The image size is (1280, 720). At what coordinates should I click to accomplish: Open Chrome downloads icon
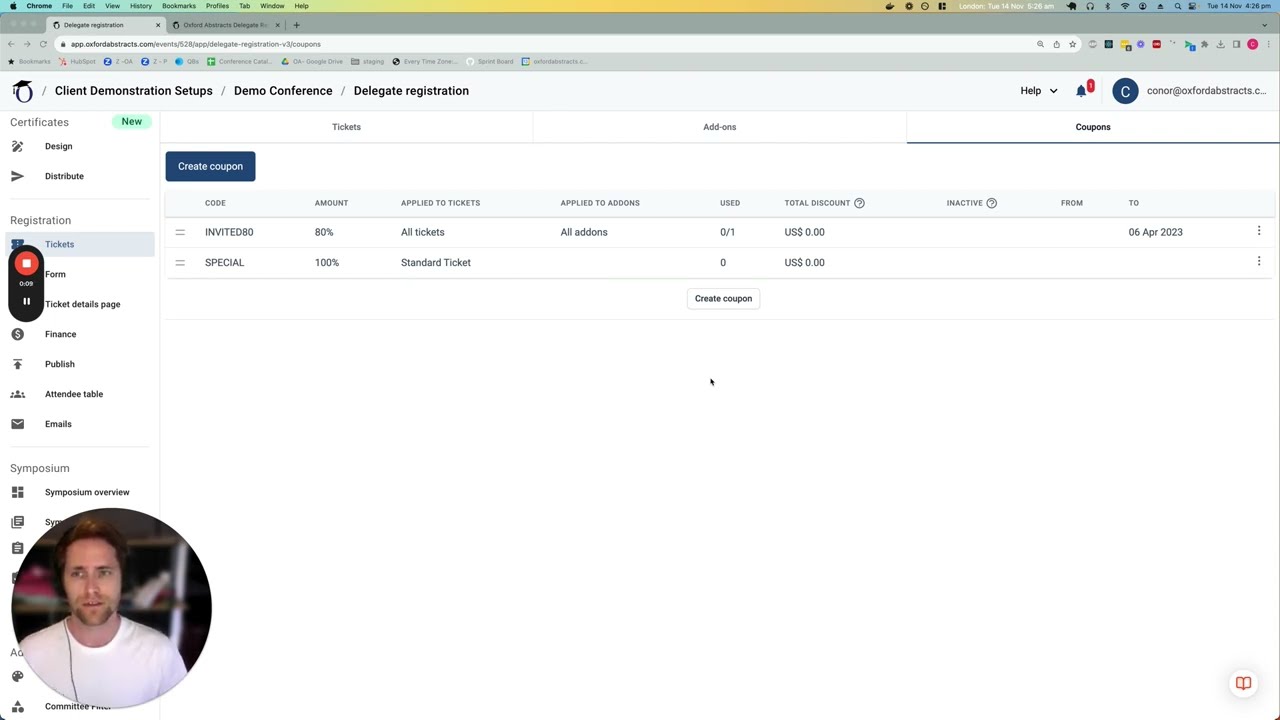pos(1220,44)
